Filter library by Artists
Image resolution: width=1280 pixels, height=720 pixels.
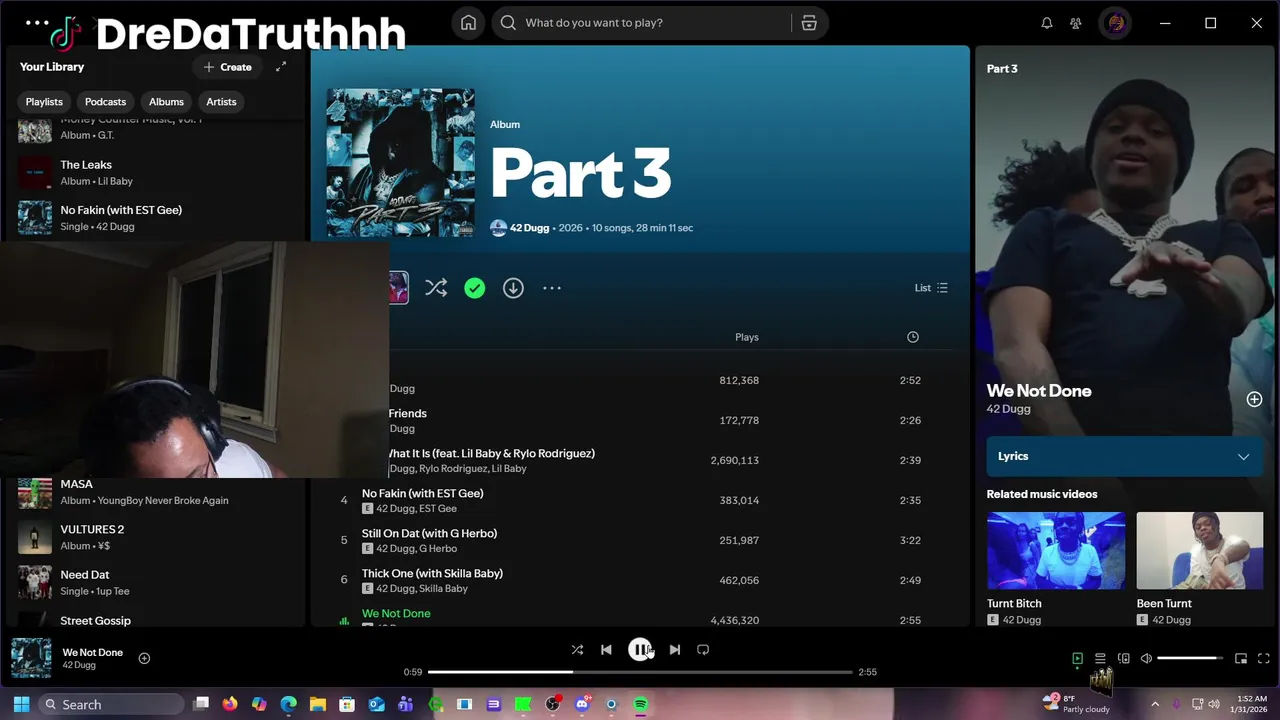[221, 102]
